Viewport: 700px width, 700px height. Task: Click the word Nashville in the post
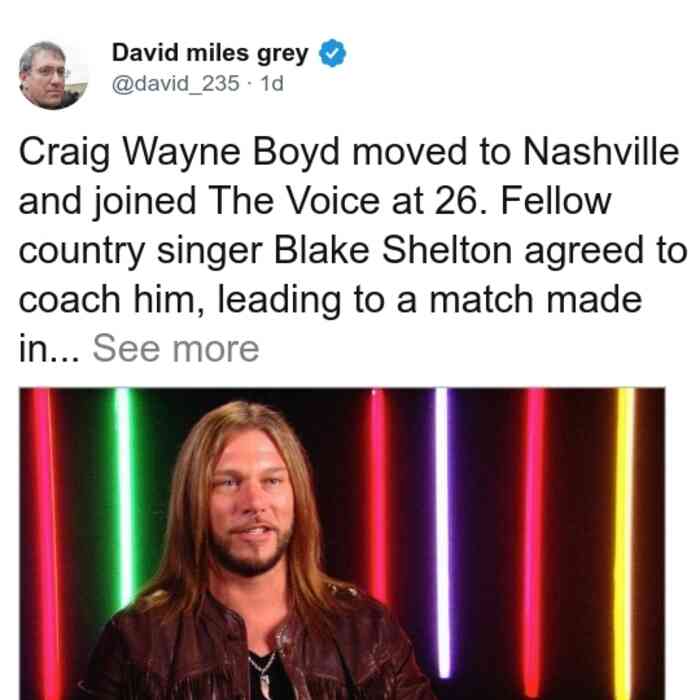(601, 151)
